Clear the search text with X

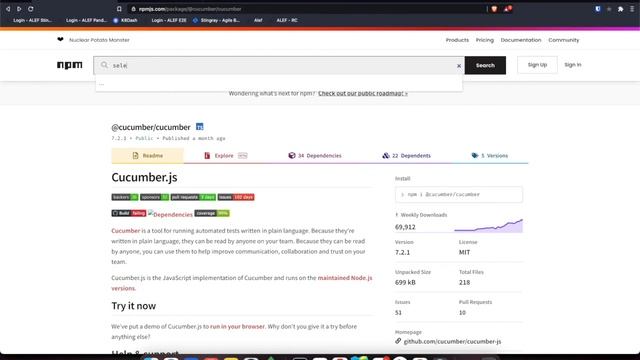459,66
